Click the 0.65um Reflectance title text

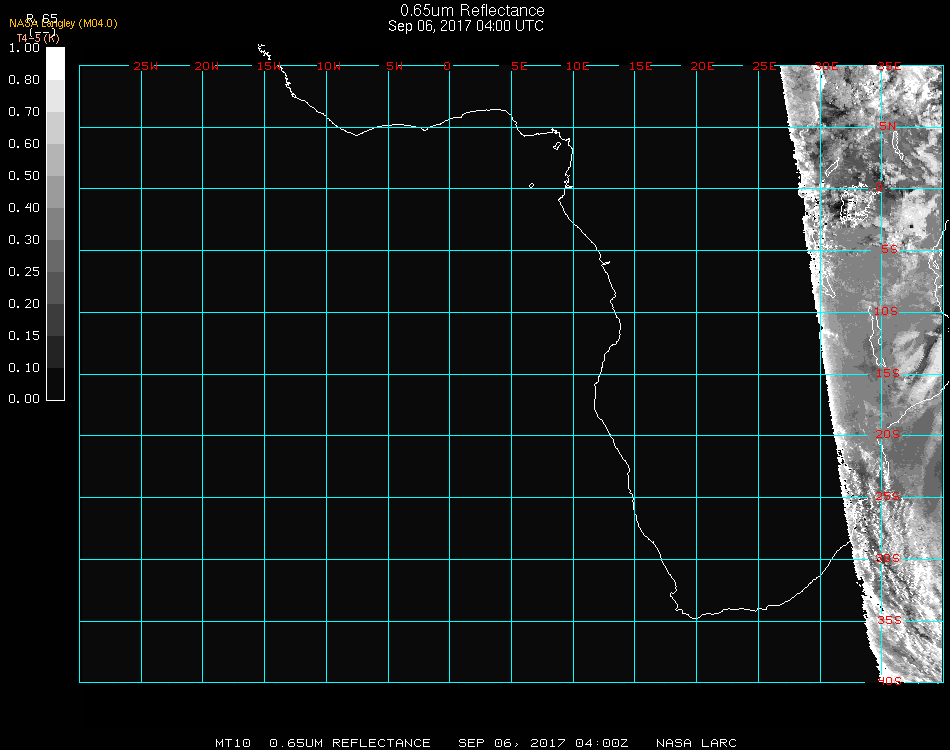[x=472, y=11]
